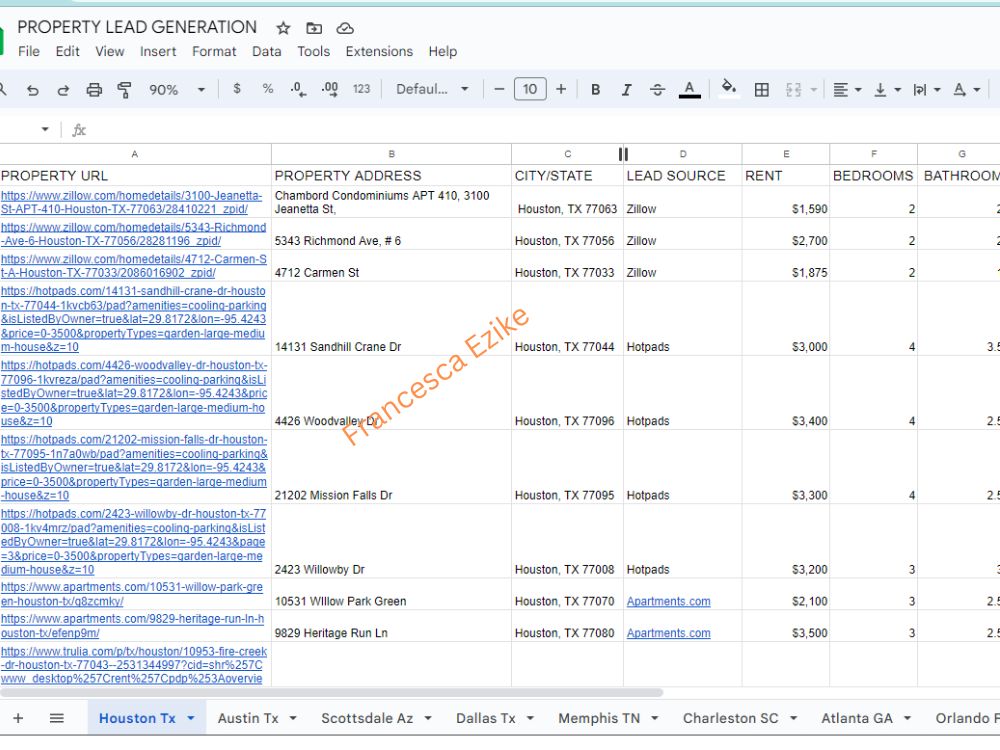The height and width of the screenshot is (750, 1000).
Task: Open Houston Tx tab options arrow
Action: pos(191,718)
